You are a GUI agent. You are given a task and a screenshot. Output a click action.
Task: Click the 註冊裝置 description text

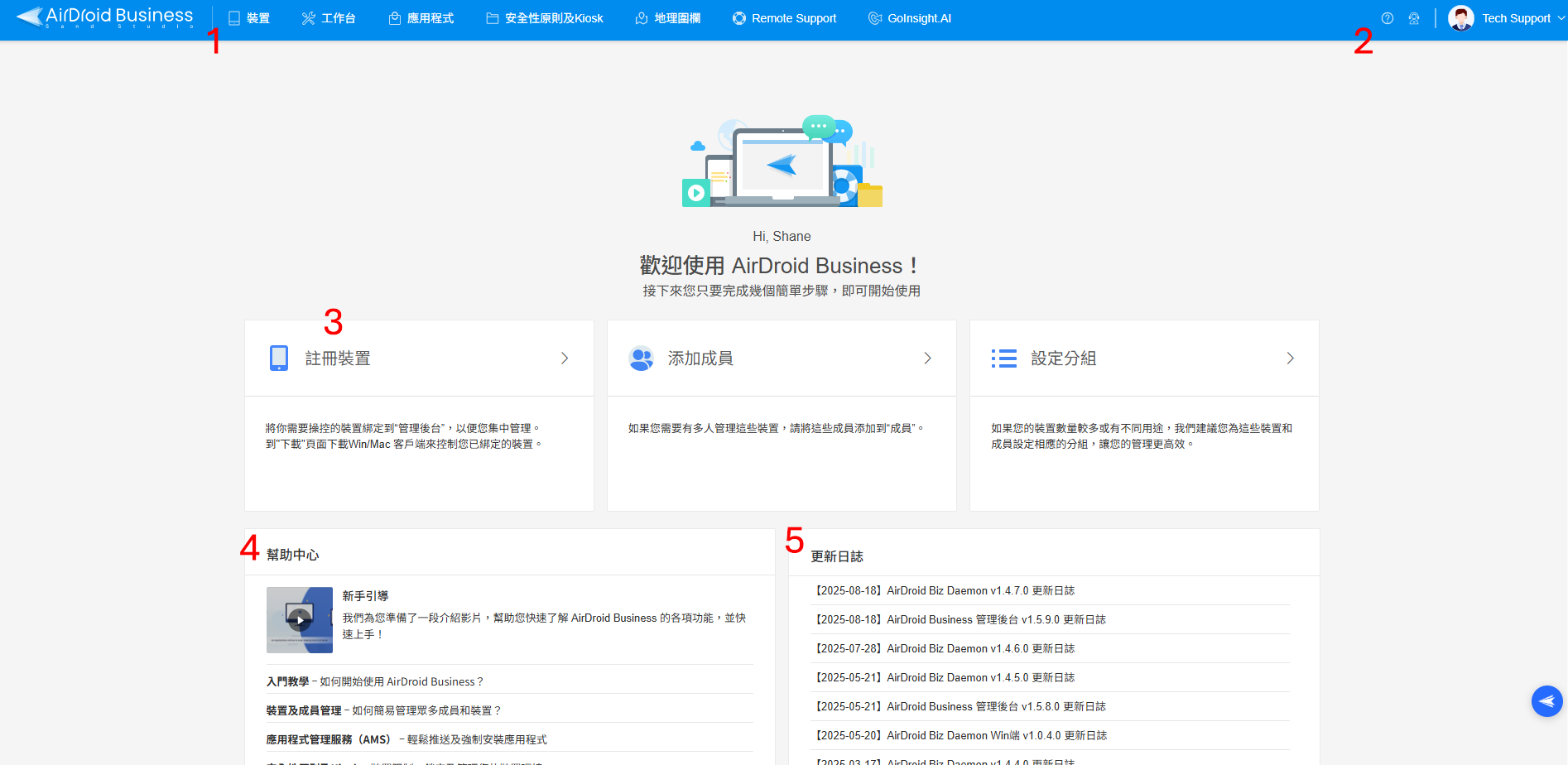point(404,436)
